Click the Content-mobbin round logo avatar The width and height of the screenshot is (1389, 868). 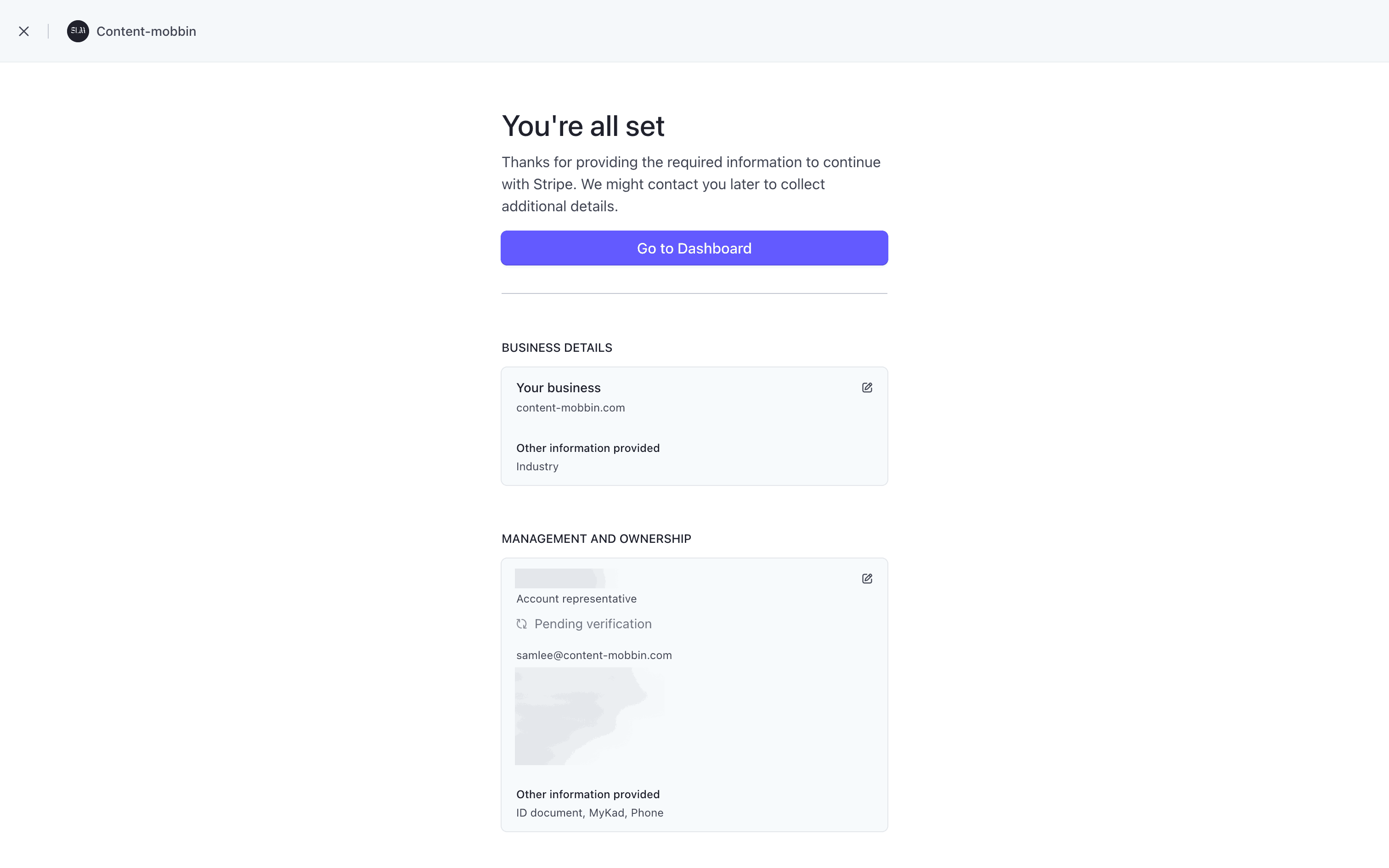click(78, 32)
